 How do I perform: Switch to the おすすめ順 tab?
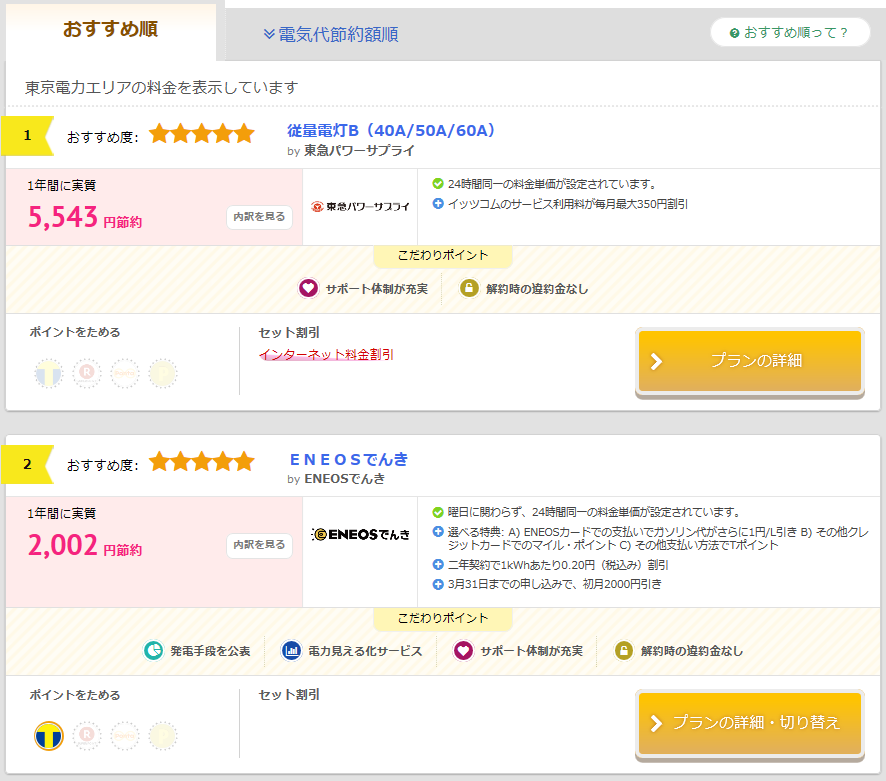point(111,31)
